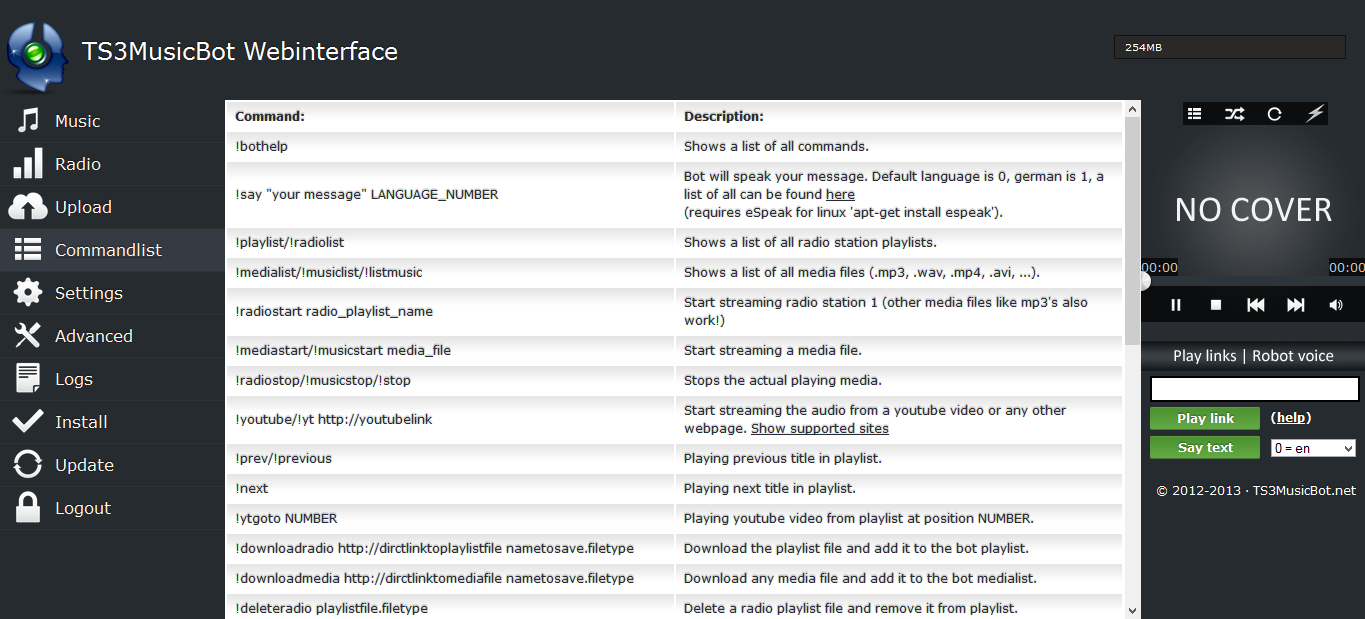Select the !radiostart radio_playlist_name cell
Viewport: 1365px width, 619px height.
pyautogui.click(x=450, y=311)
